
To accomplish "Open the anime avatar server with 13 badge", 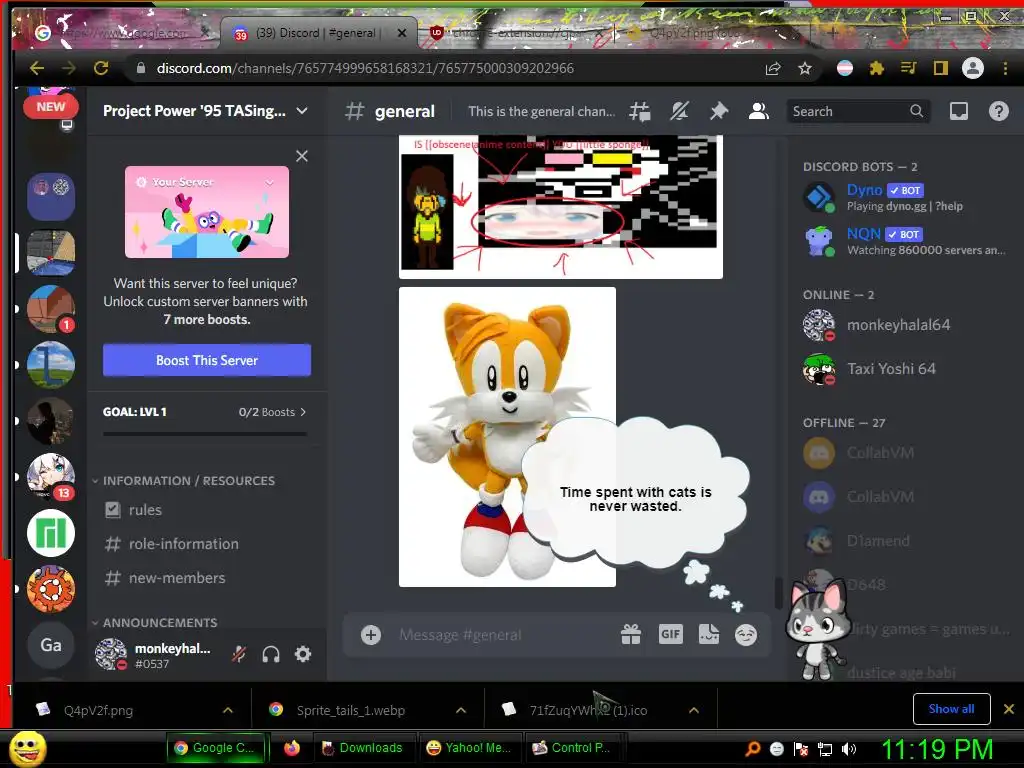I will click(x=51, y=477).
